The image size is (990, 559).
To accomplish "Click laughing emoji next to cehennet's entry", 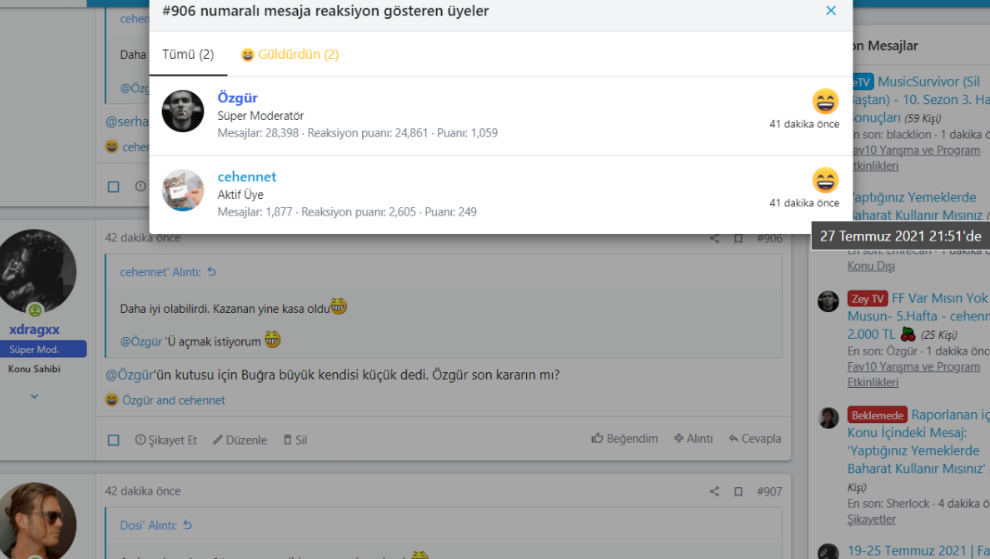I will point(825,180).
